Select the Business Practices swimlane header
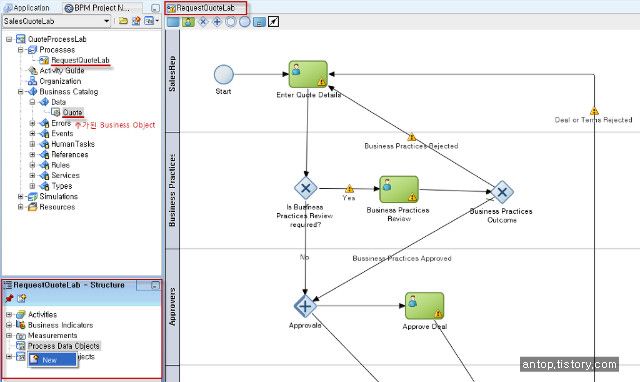The image size is (640, 382). click(172, 190)
